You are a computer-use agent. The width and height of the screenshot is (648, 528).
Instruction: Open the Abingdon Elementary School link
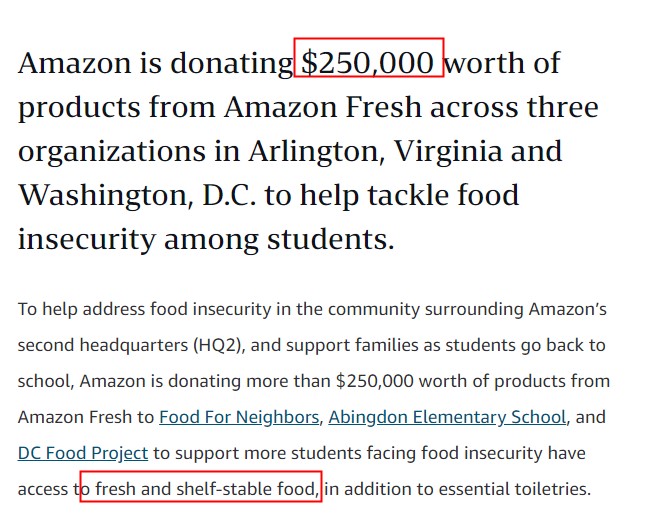point(447,417)
